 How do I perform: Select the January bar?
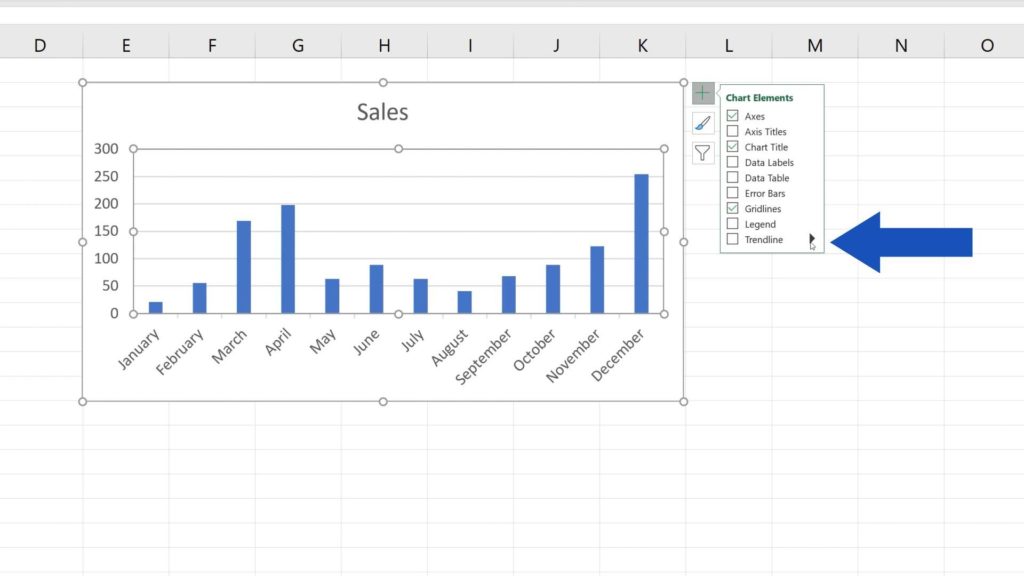(x=155, y=308)
